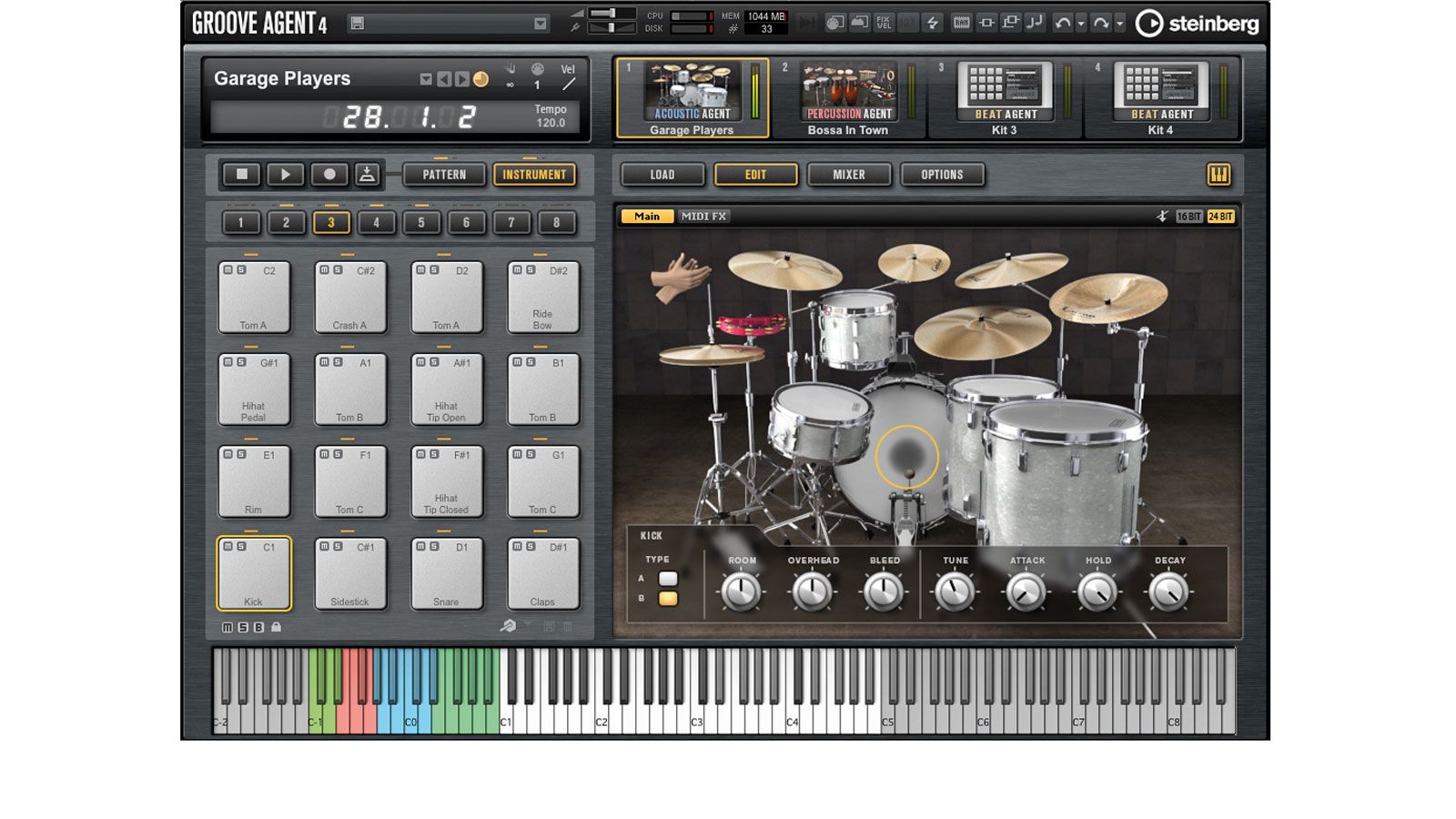
Task: Start recording with the record button
Action: [329, 175]
